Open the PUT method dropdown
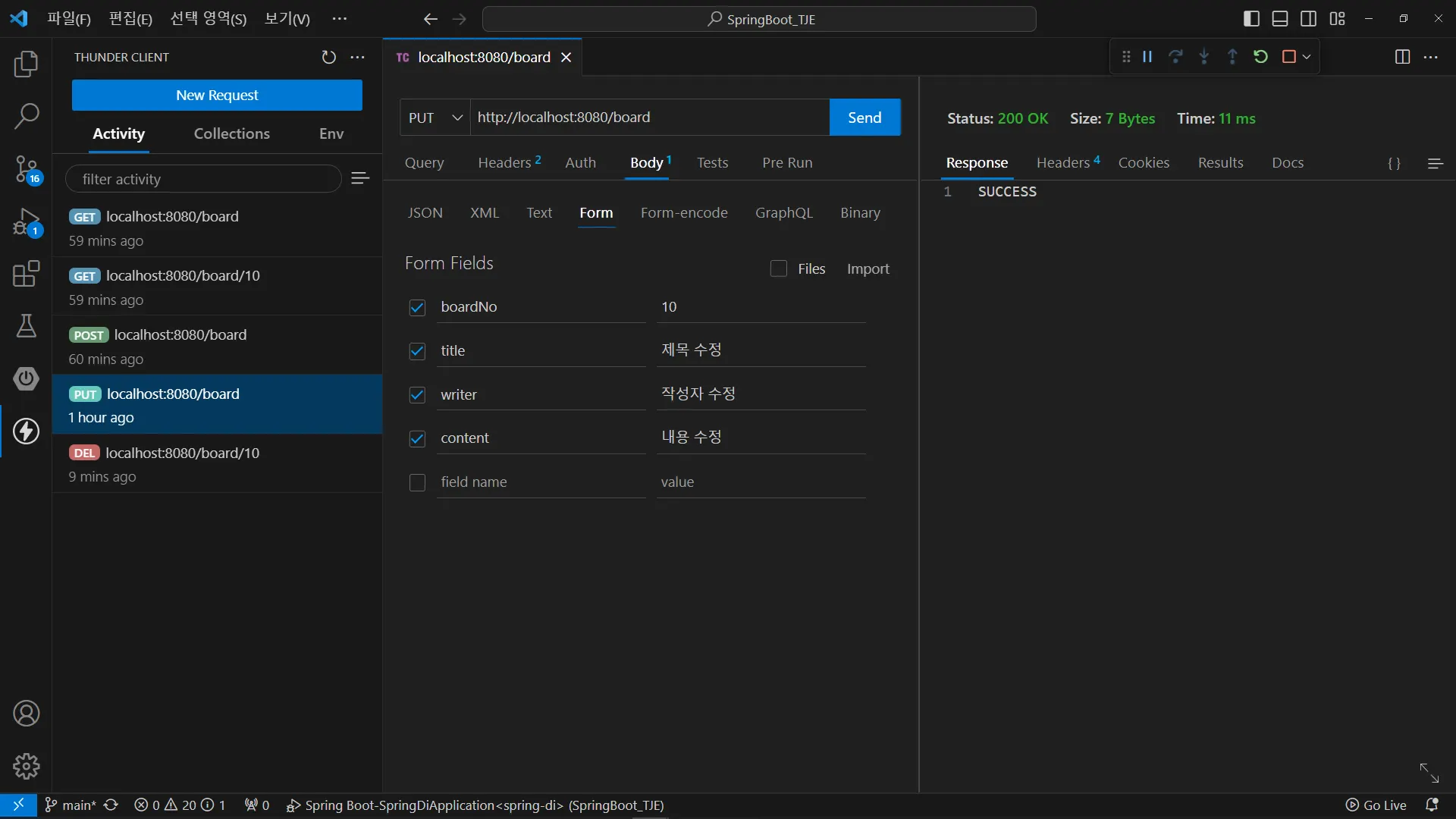Viewport: 1456px width, 819px height. tap(435, 118)
